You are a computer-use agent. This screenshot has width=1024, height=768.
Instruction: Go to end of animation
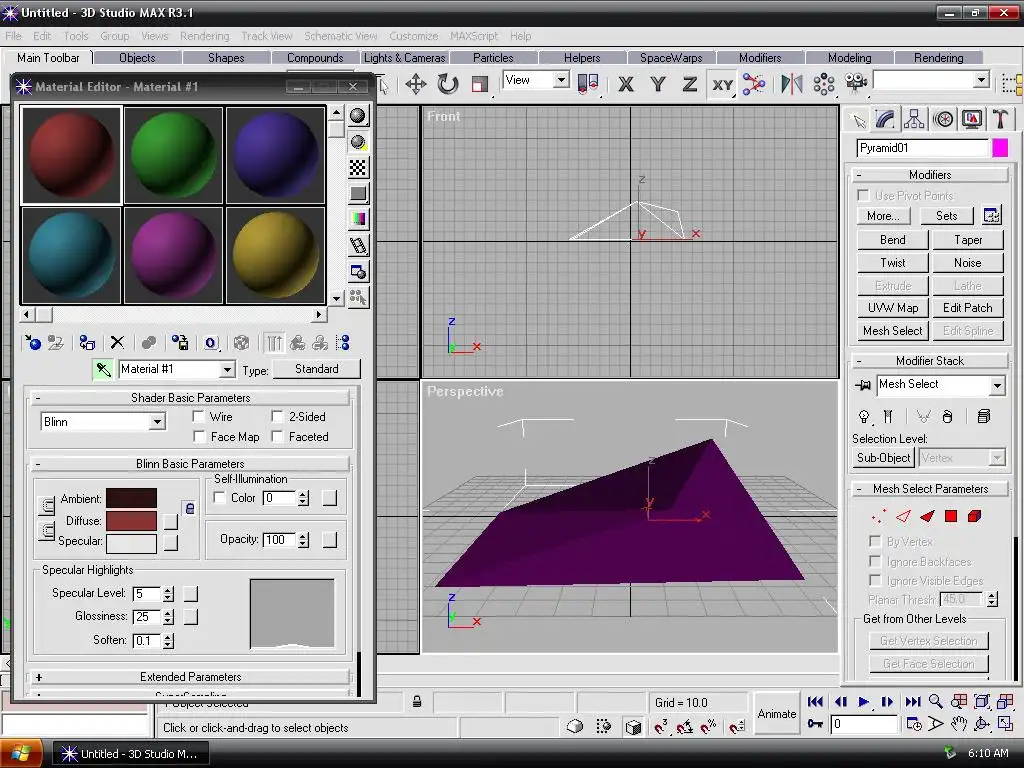(x=912, y=702)
